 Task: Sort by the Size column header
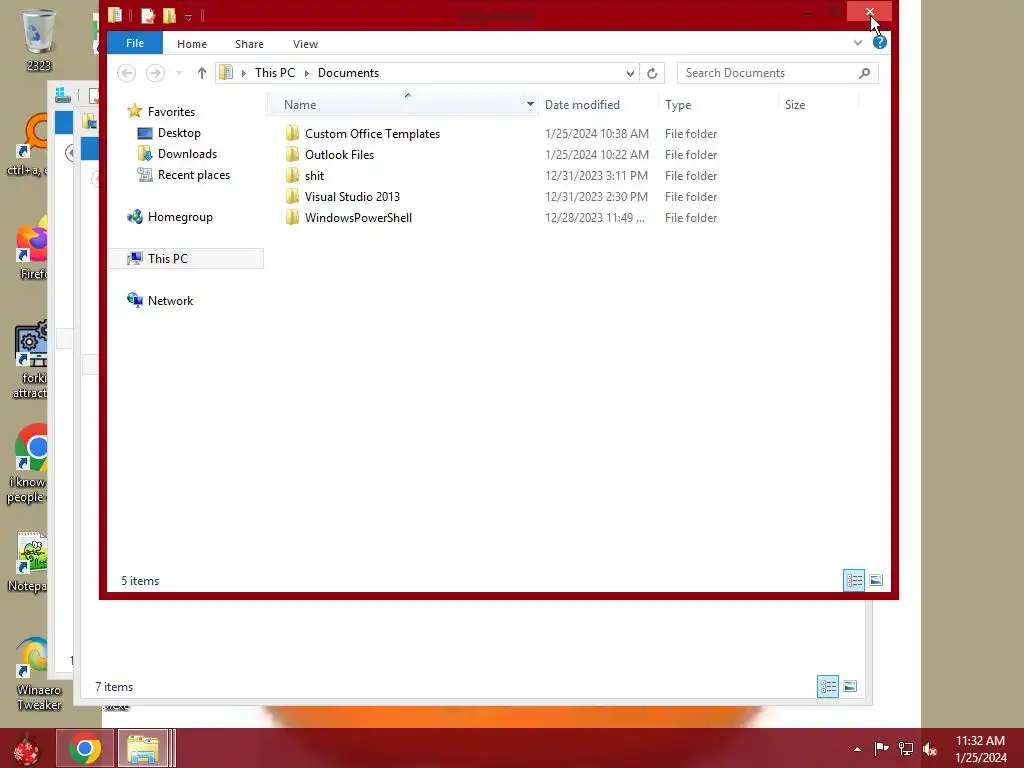tap(795, 104)
